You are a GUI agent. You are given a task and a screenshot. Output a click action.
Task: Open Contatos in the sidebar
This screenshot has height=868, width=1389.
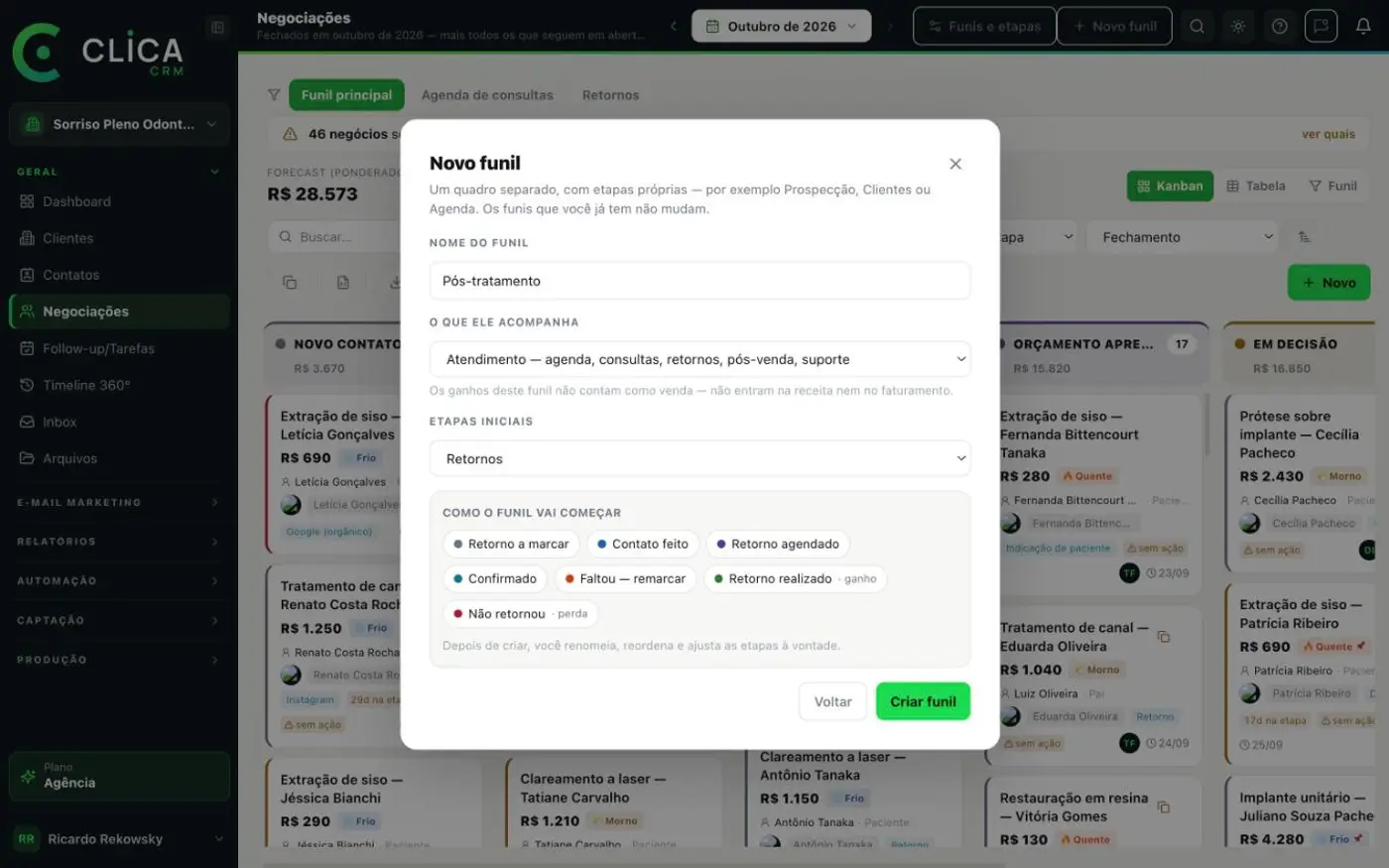(x=119, y=275)
